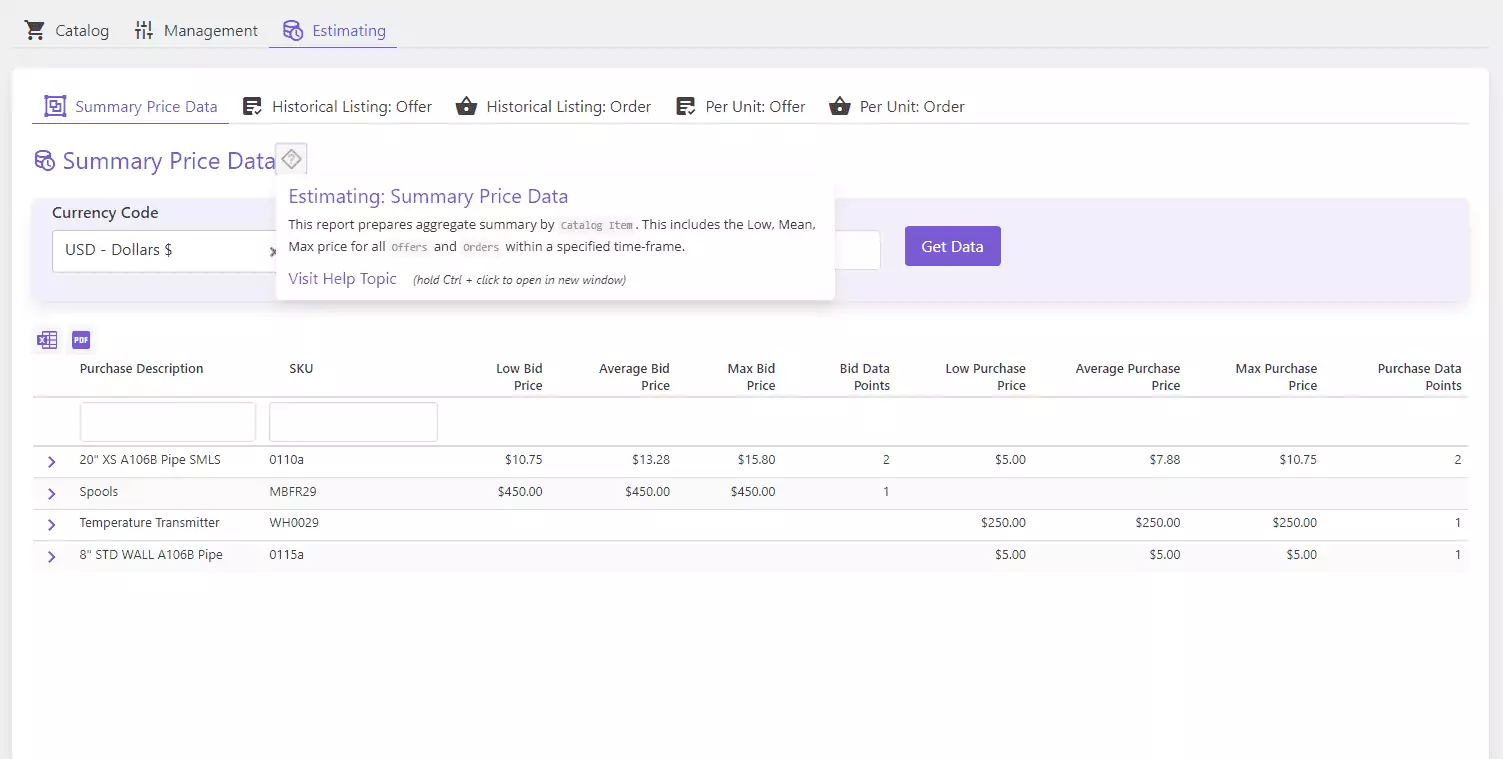Select SKU cell 0115a
Screen dimensions: 1503x759
coord(286,555)
